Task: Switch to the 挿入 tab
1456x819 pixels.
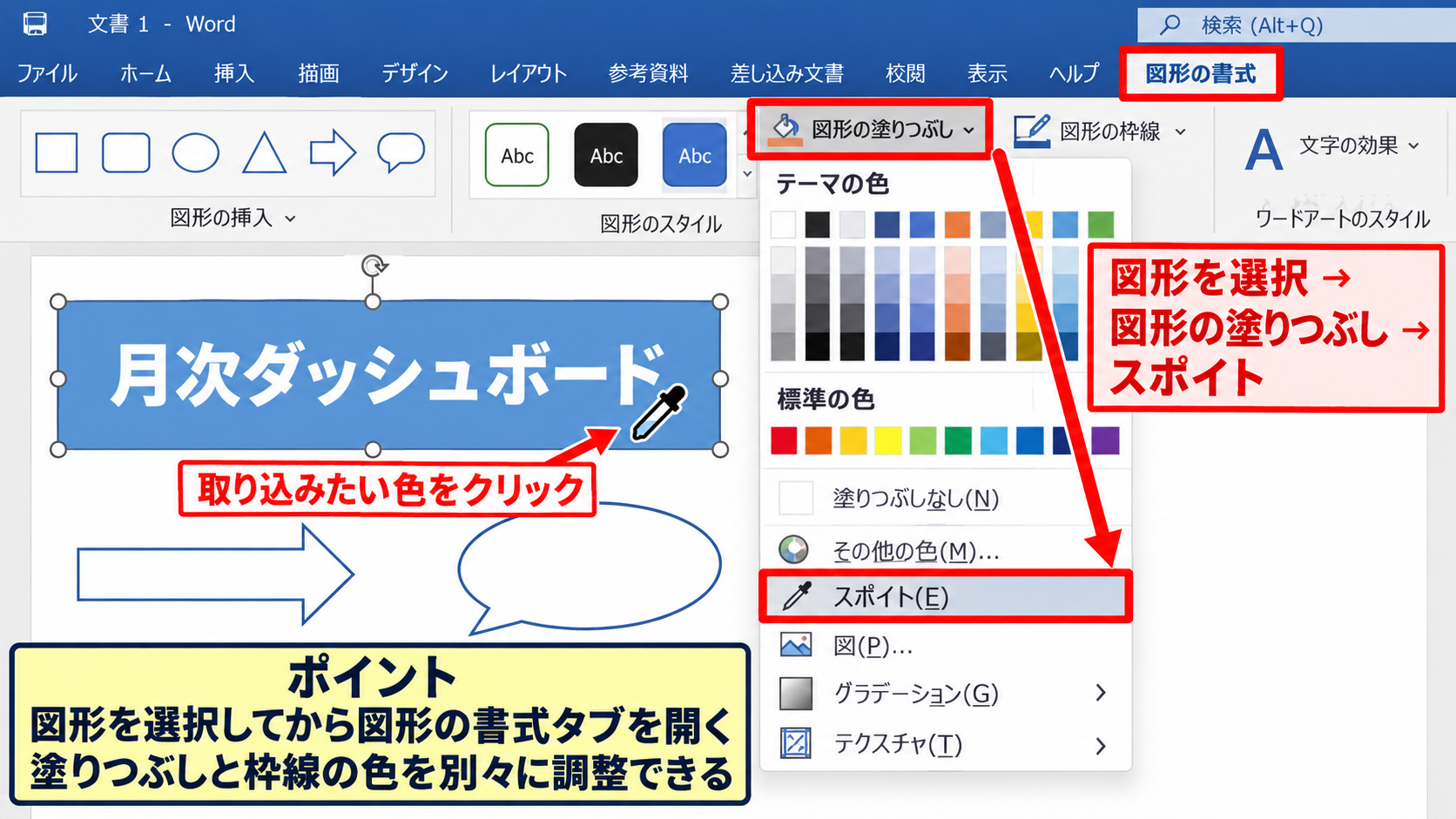Action: coord(234,73)
